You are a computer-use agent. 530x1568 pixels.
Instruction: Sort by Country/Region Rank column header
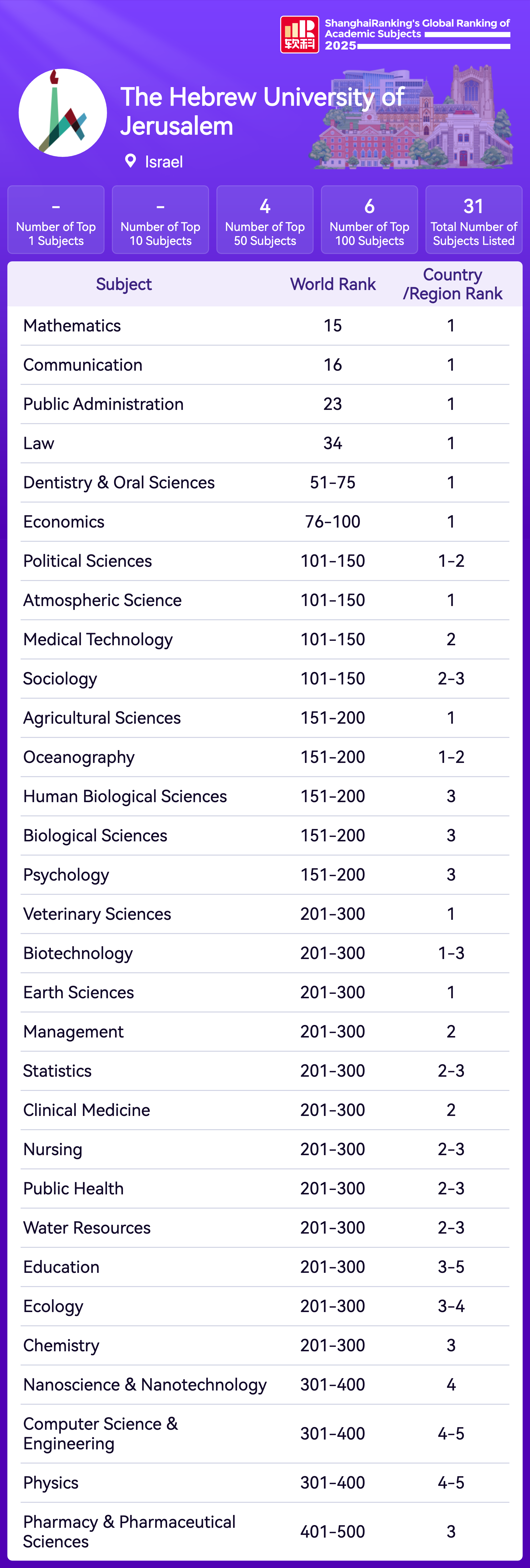pyautogui.click(x=452, y=284)
